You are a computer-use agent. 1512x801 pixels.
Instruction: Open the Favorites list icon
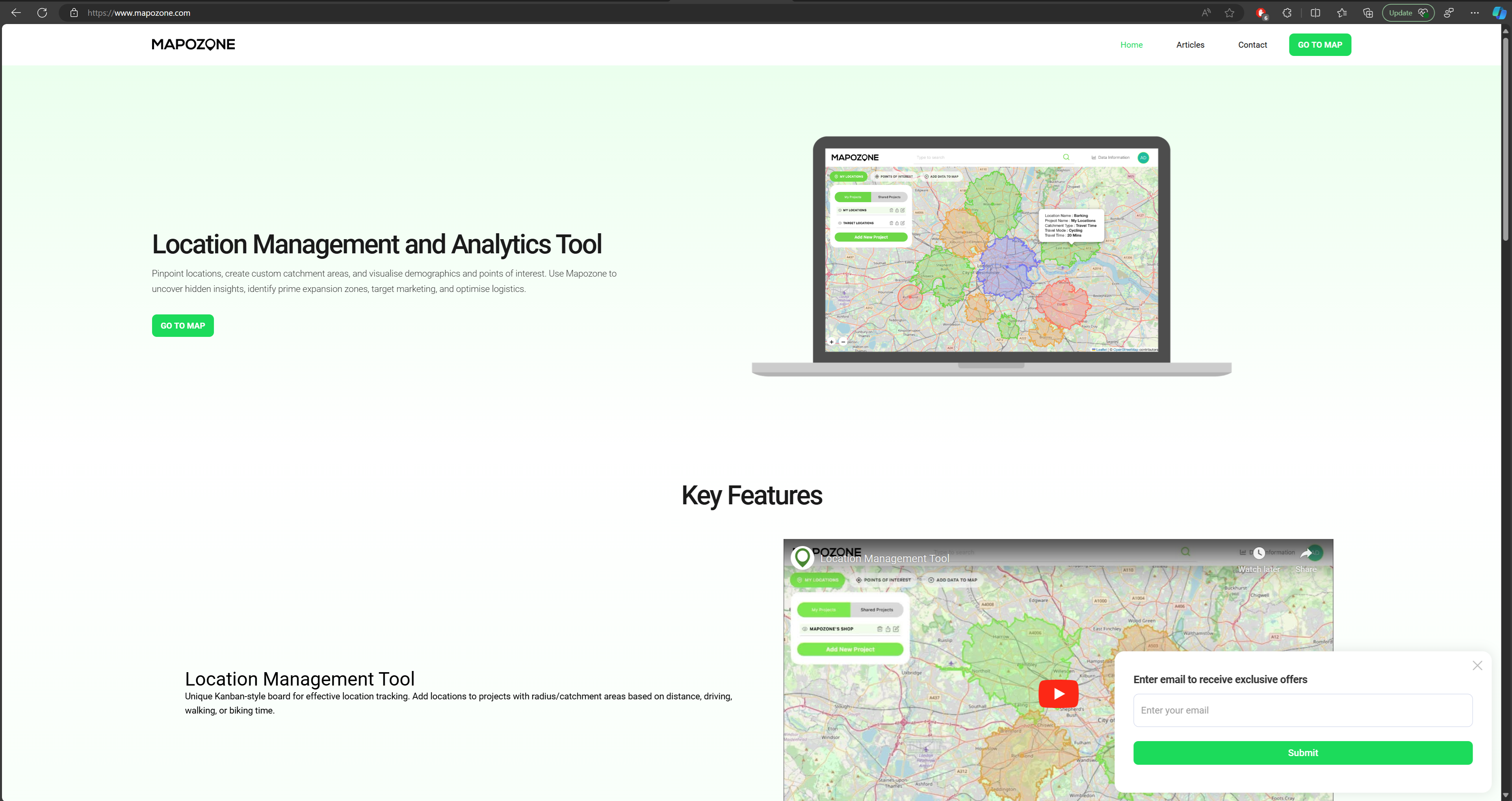pyautogui.click(x=1342, y=13)
